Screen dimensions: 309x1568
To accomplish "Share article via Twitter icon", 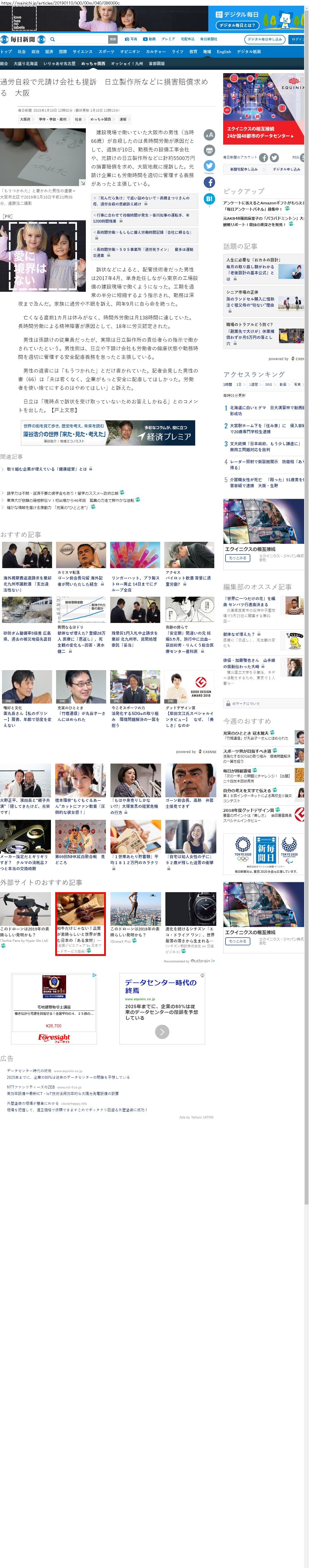I will click(x=209, y=165).
